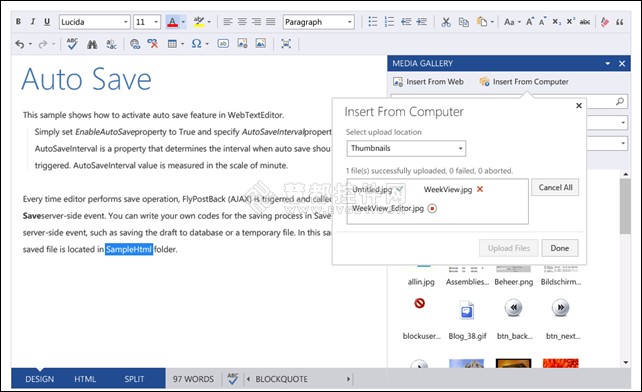Open the Thumbnails upload location dropdown

pos(406,148)
